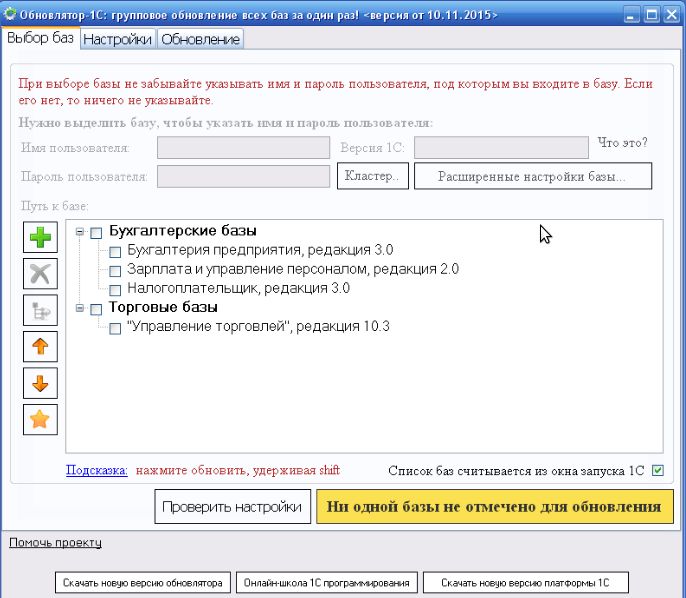The width and height of the screenshot is (686, 598).
Task: Minimize the Обновлятор-1С window
Action: (x=630, y=15)
